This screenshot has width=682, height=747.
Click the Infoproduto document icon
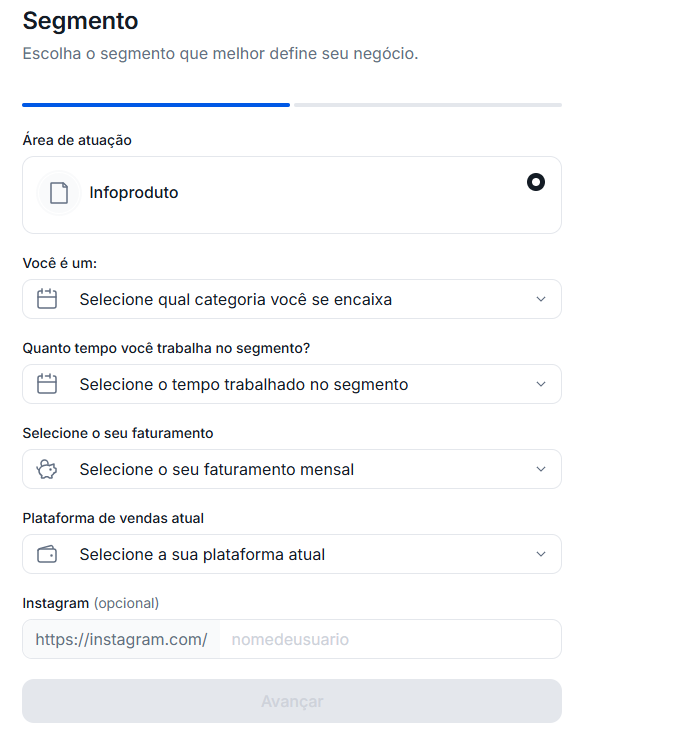59,193
